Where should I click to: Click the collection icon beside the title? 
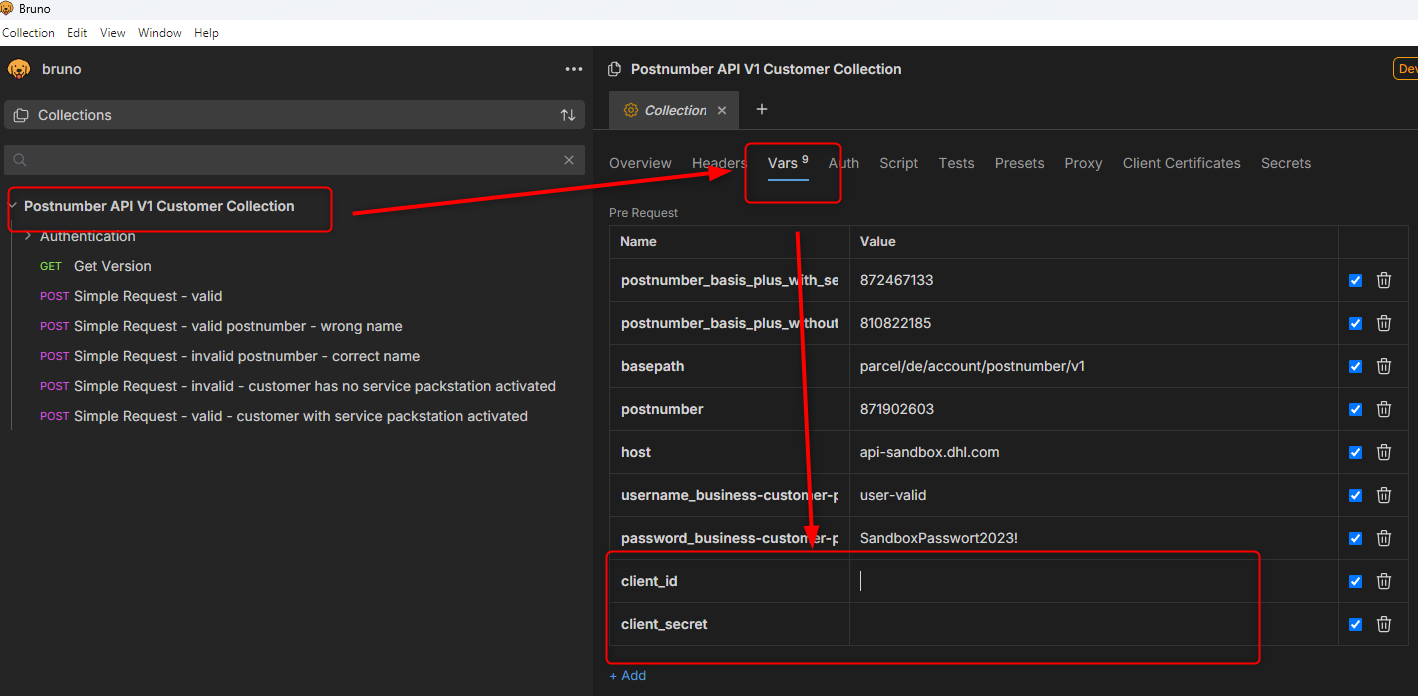pyautogui.click(x=615, y=69)
